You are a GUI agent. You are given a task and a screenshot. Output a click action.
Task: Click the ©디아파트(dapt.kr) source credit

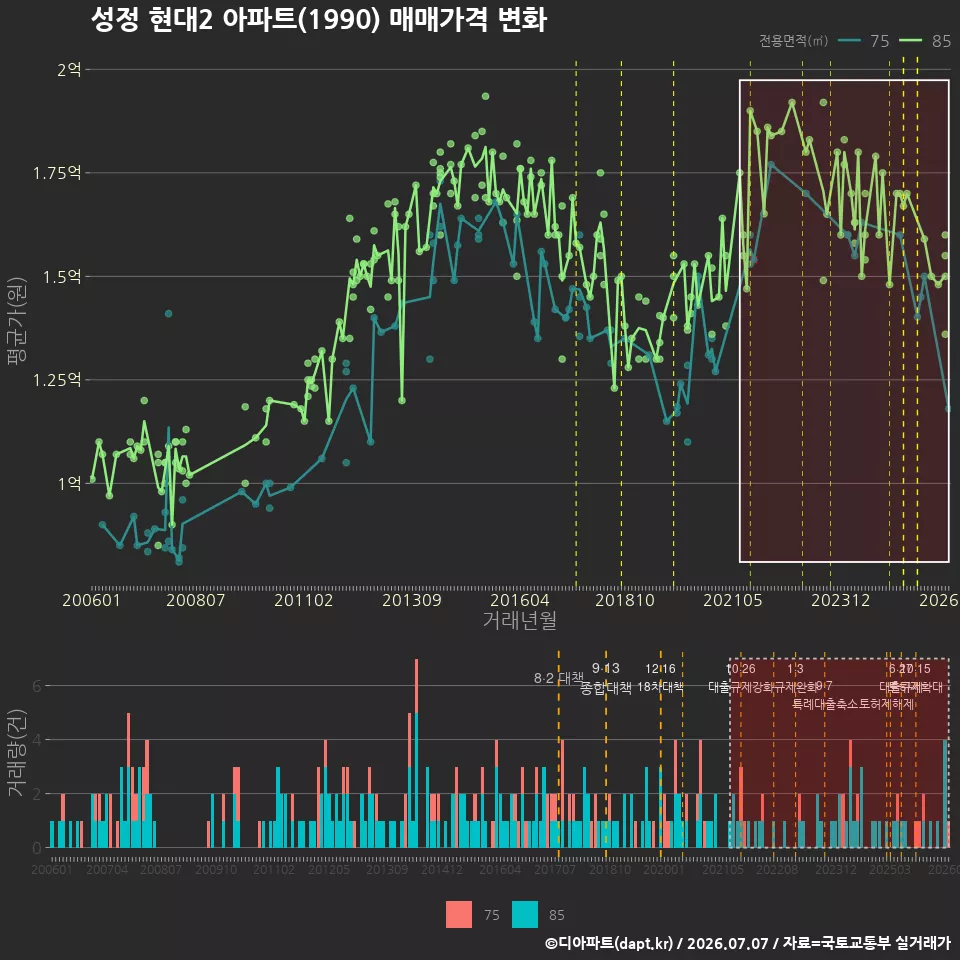click(609, 943)
